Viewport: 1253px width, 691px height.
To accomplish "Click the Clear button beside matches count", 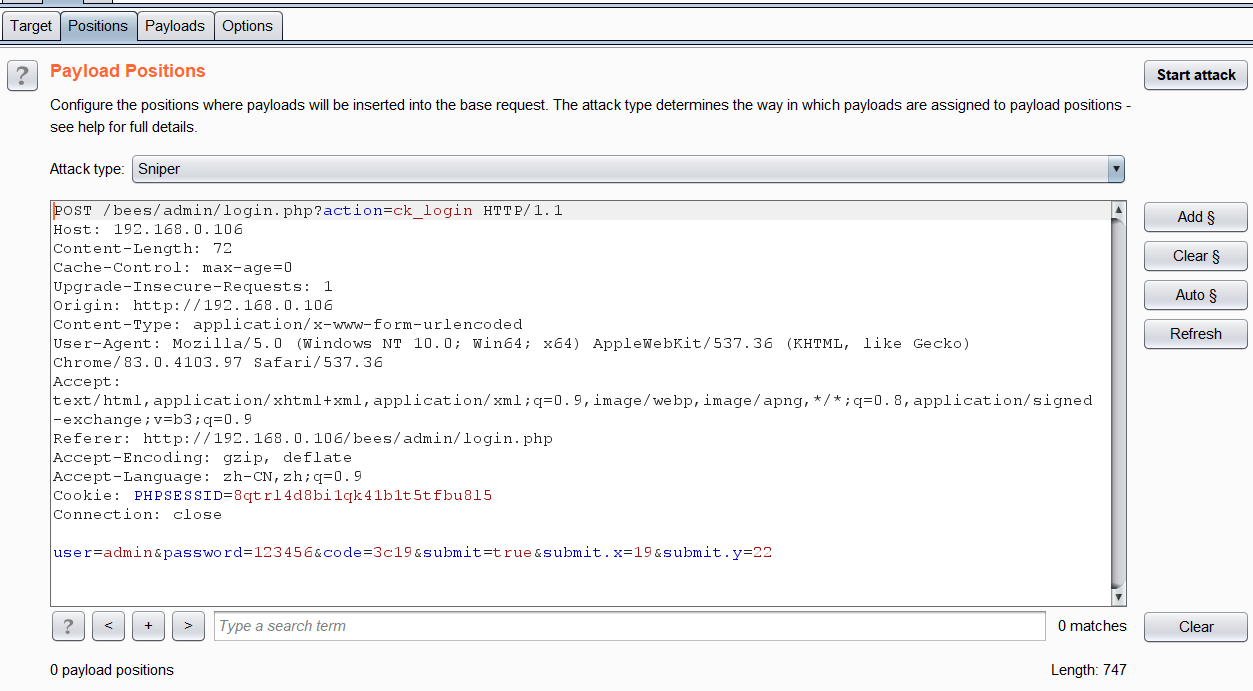I will [x=1196, y=627].
